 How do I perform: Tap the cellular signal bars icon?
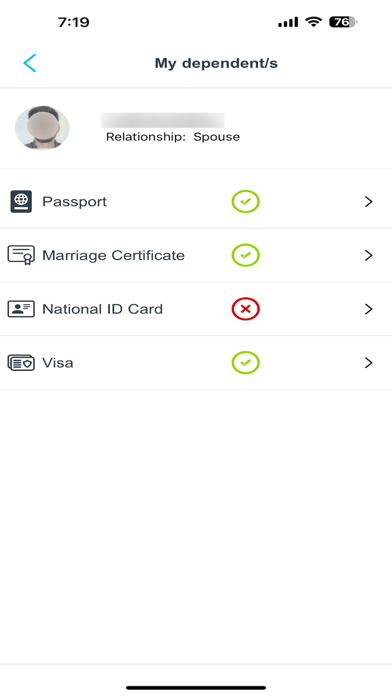[x=288, y=22]
